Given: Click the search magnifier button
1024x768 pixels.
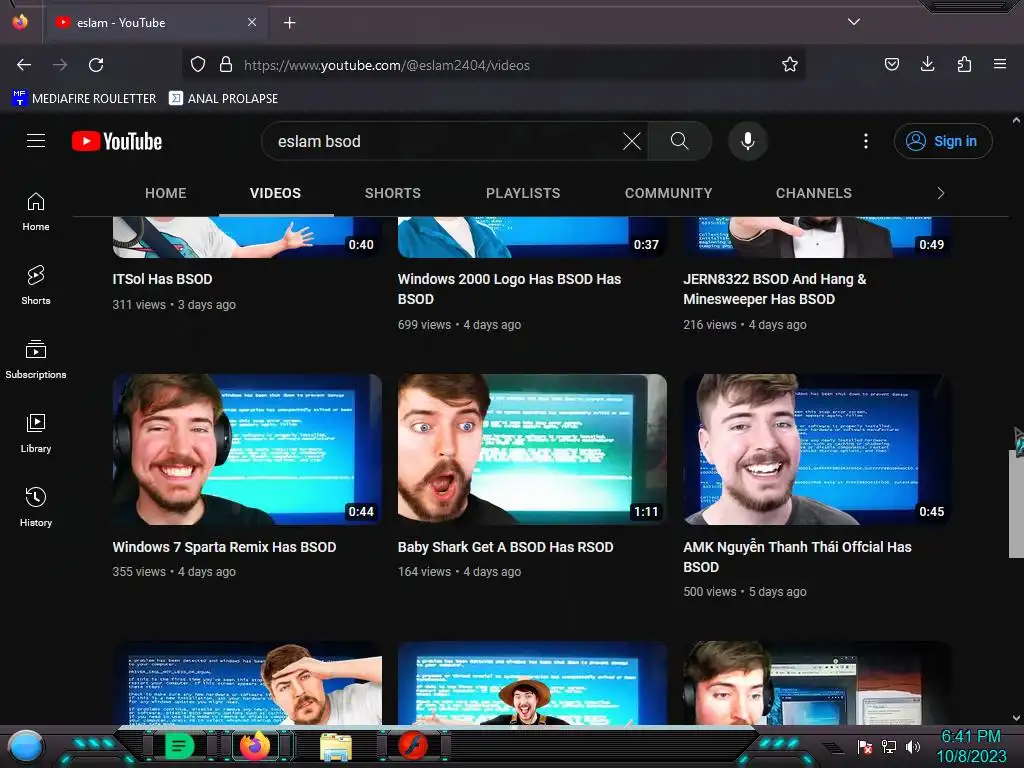Looking at the screenshot, I should 680,141.
